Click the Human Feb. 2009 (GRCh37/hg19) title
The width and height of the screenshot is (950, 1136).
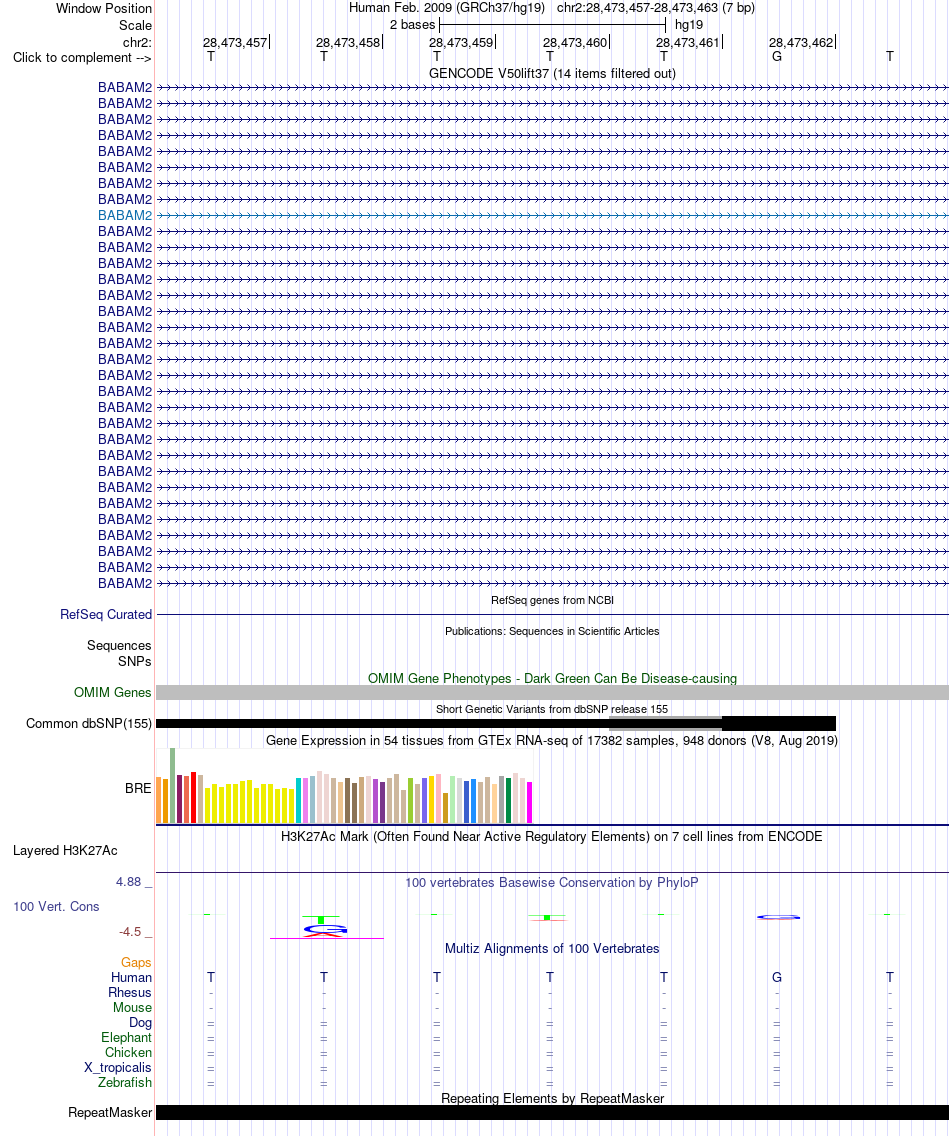[446, 8]
